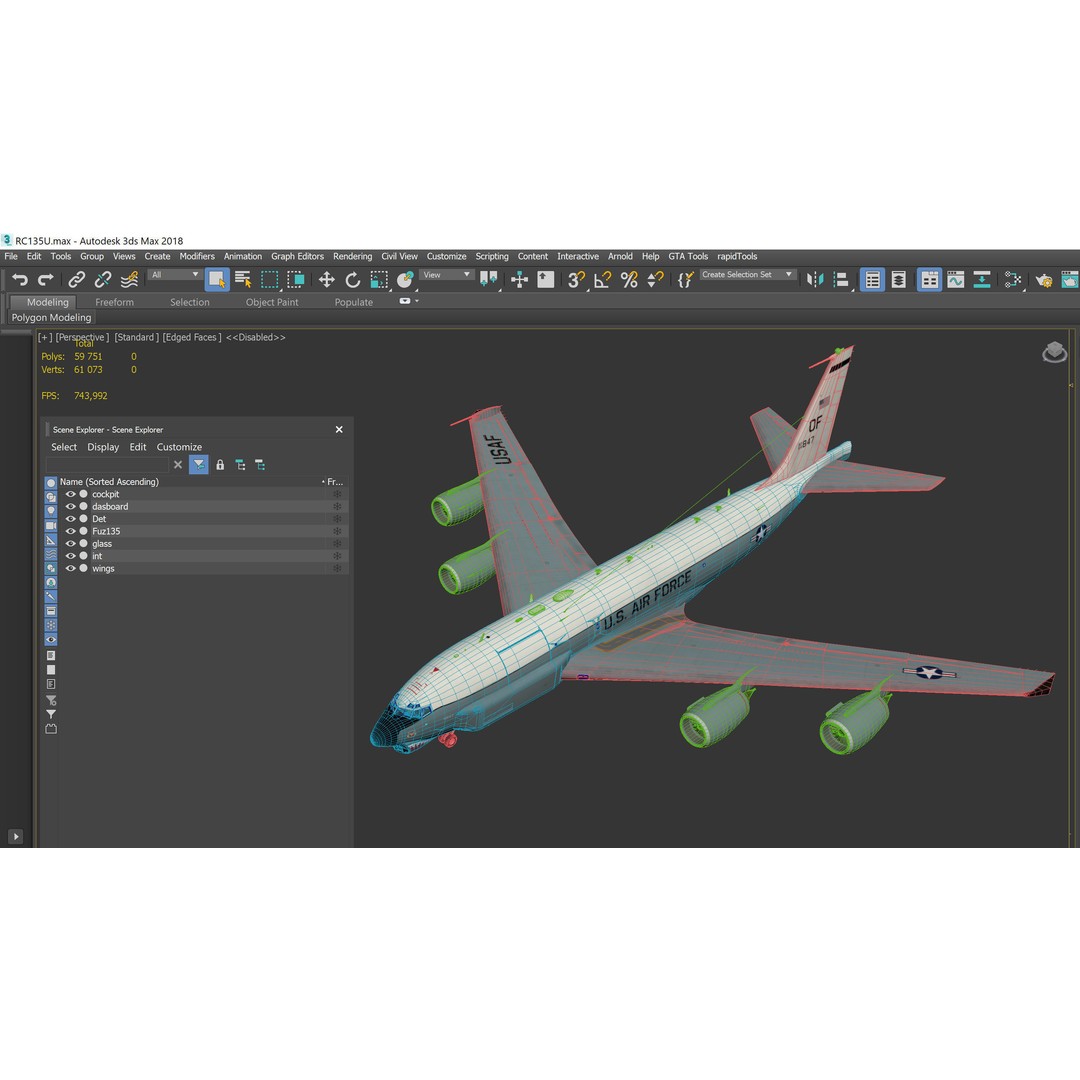Image resolution: width=1080 pixels, height=1080 pixels.
Task: Click the Scene Explorer search field
Action: (107, 465)
